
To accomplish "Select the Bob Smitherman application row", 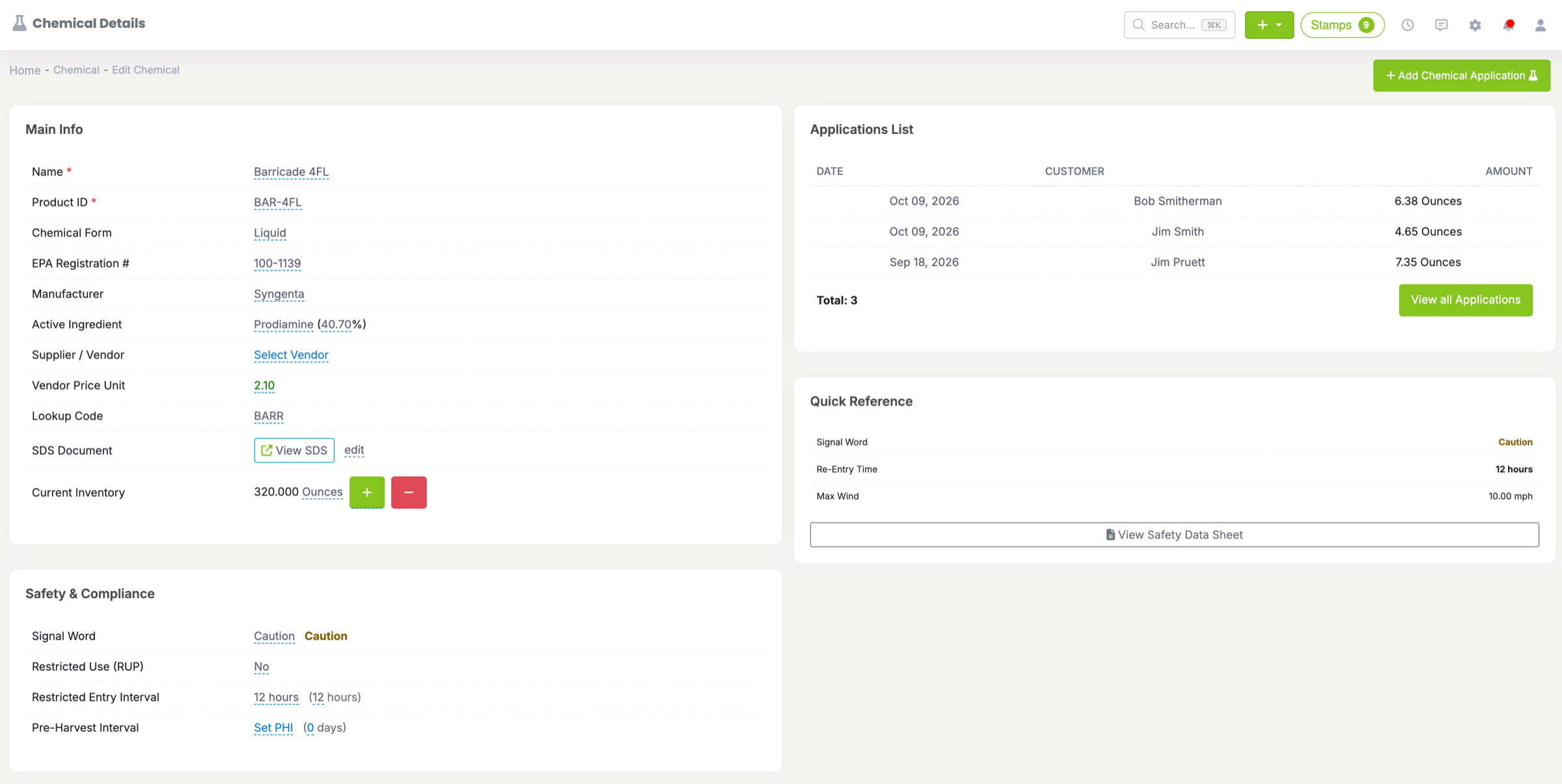I will point(1174,201).
